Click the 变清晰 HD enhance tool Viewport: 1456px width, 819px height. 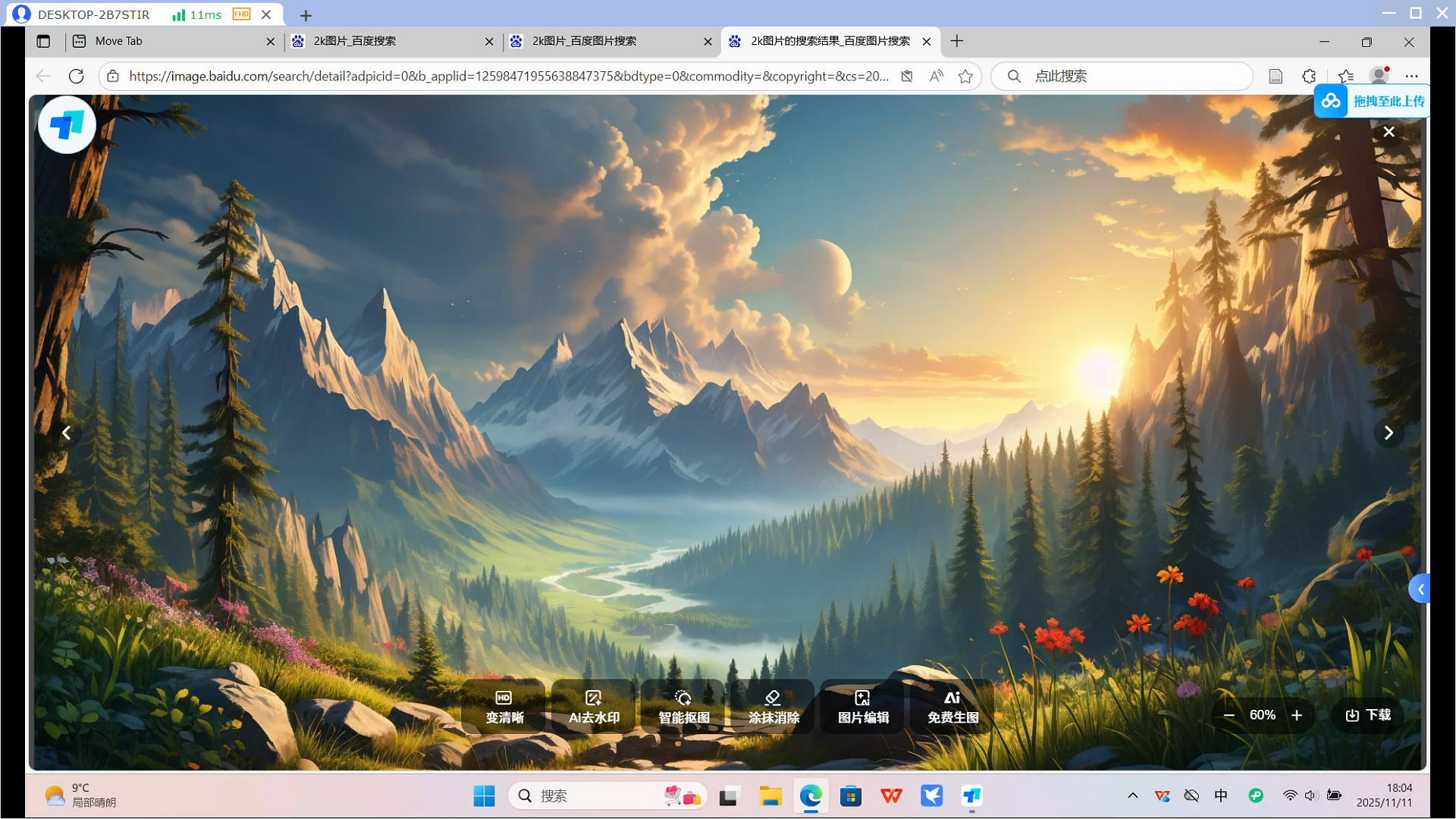(504, 707)
